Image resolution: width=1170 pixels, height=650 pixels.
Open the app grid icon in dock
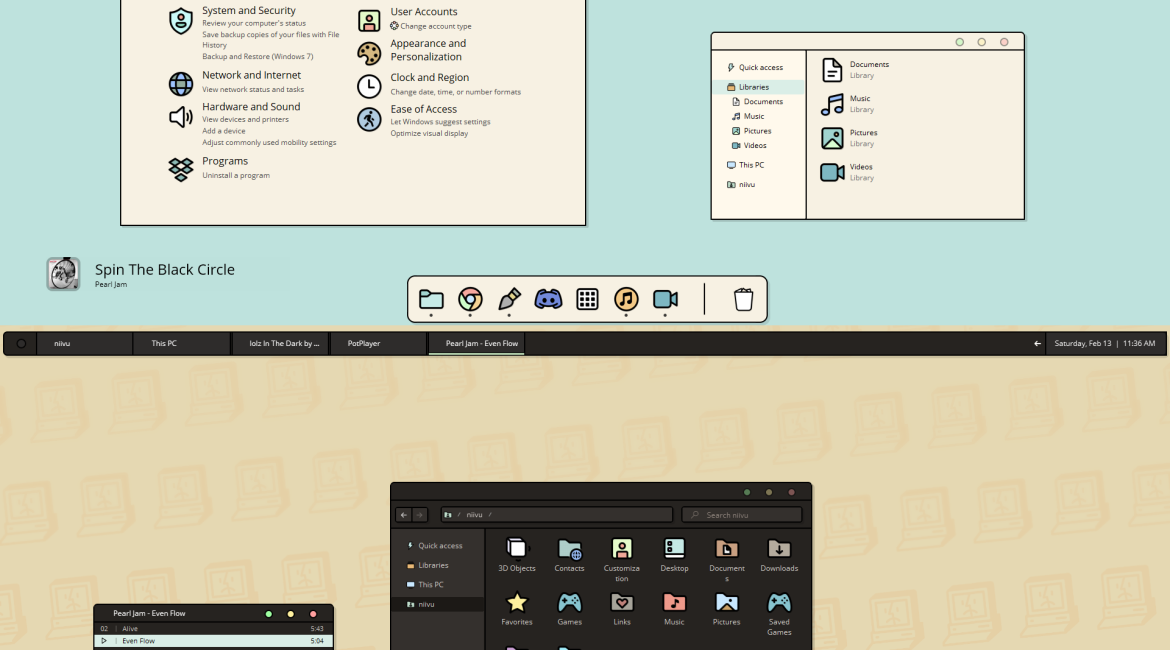pyautogui.click(x=587, y=299)
